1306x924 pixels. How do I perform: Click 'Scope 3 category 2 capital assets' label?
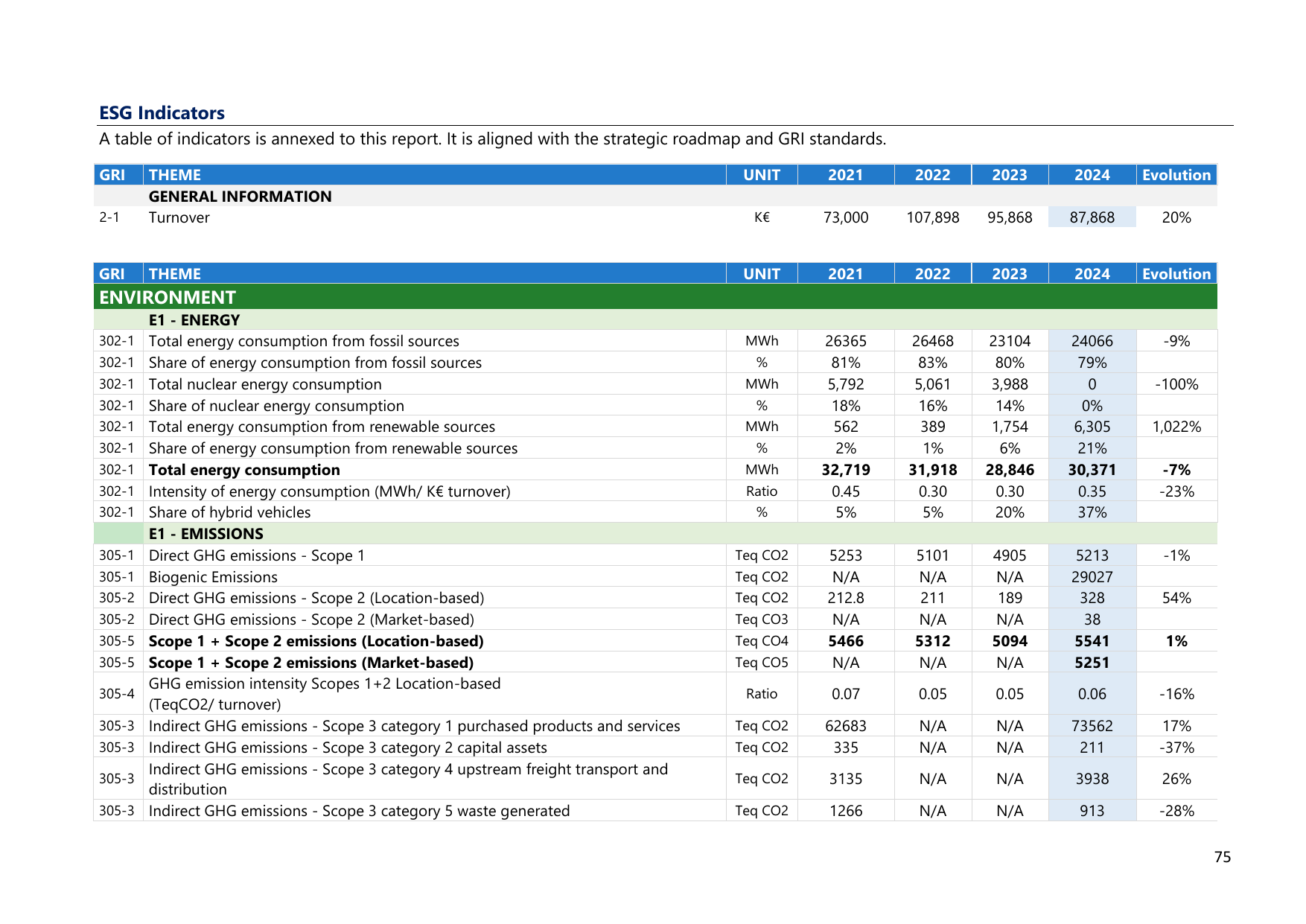coord(348,748)
